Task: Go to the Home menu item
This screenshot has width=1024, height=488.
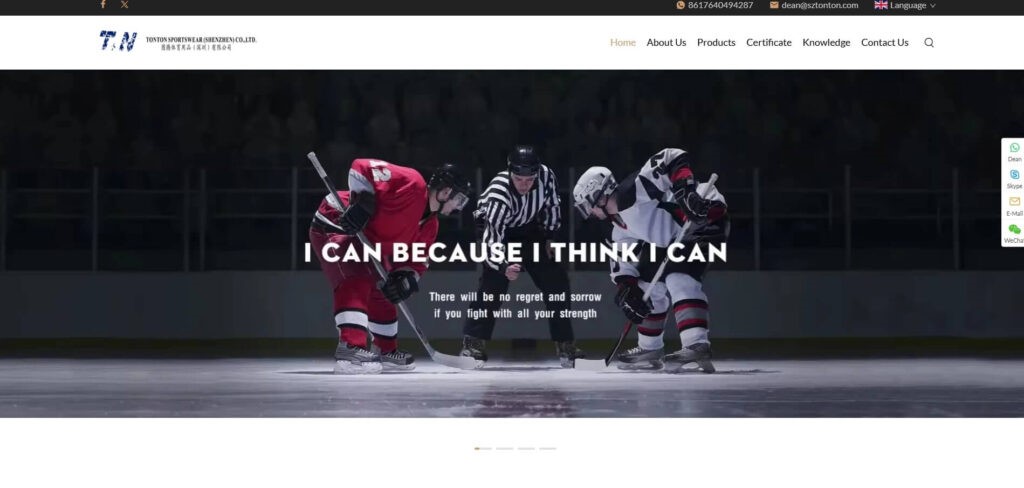Action: pyautogui.click(x=622, y=42)
